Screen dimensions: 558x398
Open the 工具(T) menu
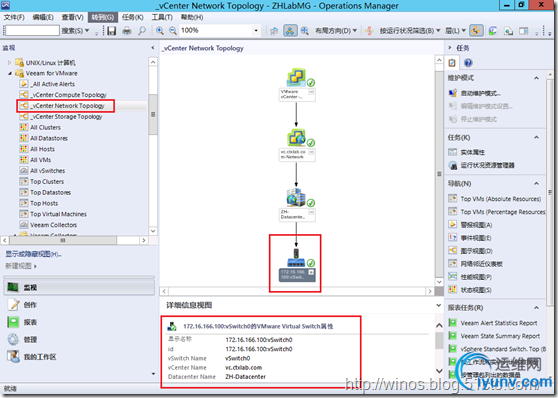162,17
